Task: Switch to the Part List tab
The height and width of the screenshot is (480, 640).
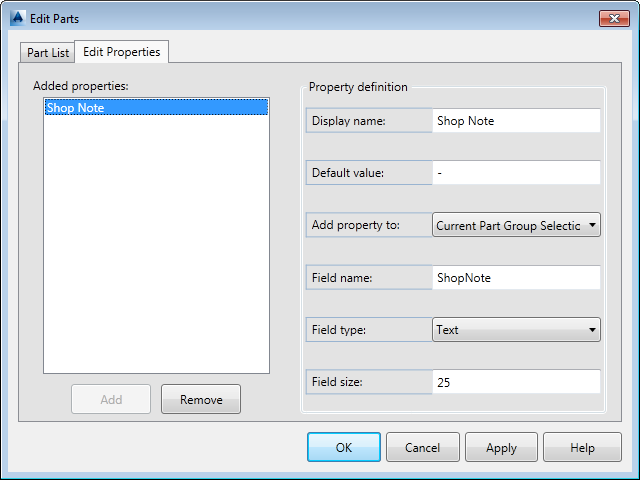Action: (x=47, y=53)
